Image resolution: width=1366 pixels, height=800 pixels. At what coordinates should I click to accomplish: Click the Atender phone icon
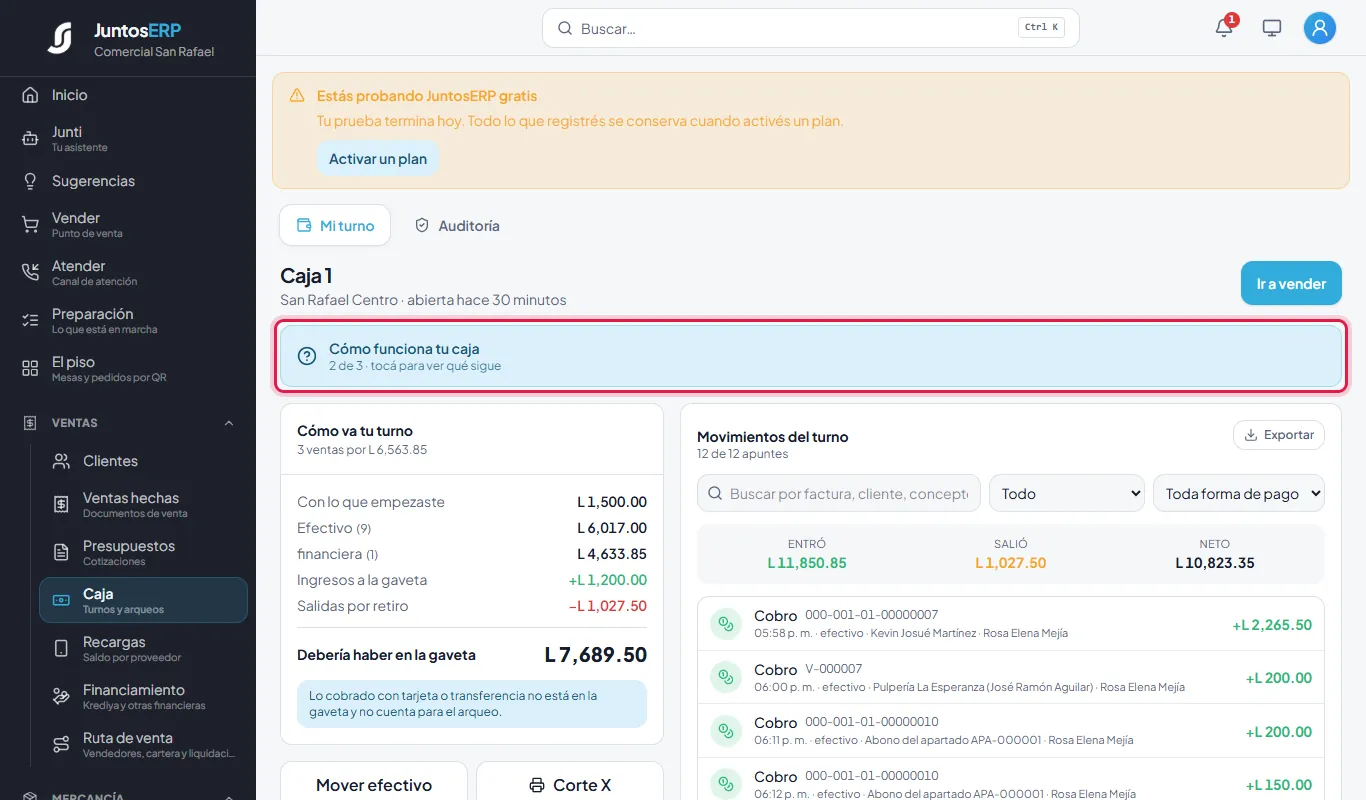coord(30,273)
